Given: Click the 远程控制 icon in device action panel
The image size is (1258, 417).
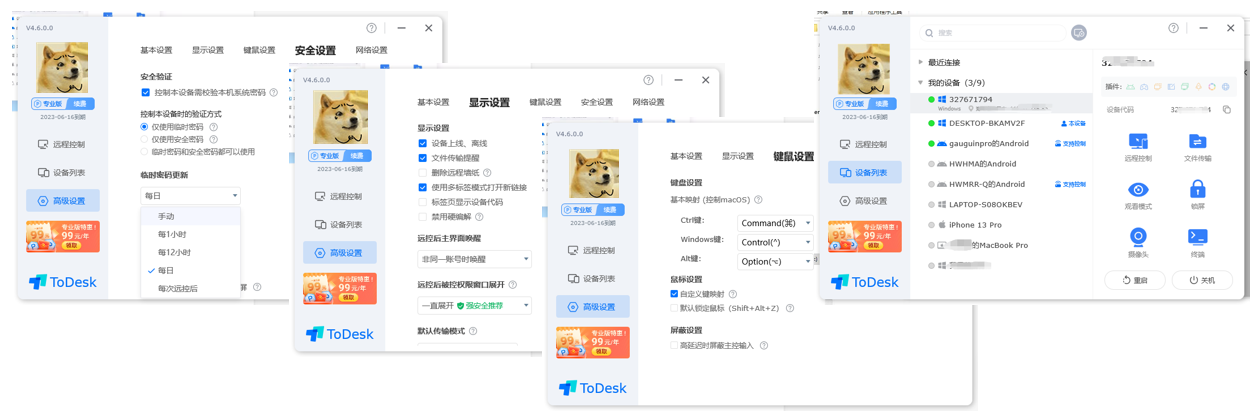Looking at the screenshot, I should point(1138,143).
